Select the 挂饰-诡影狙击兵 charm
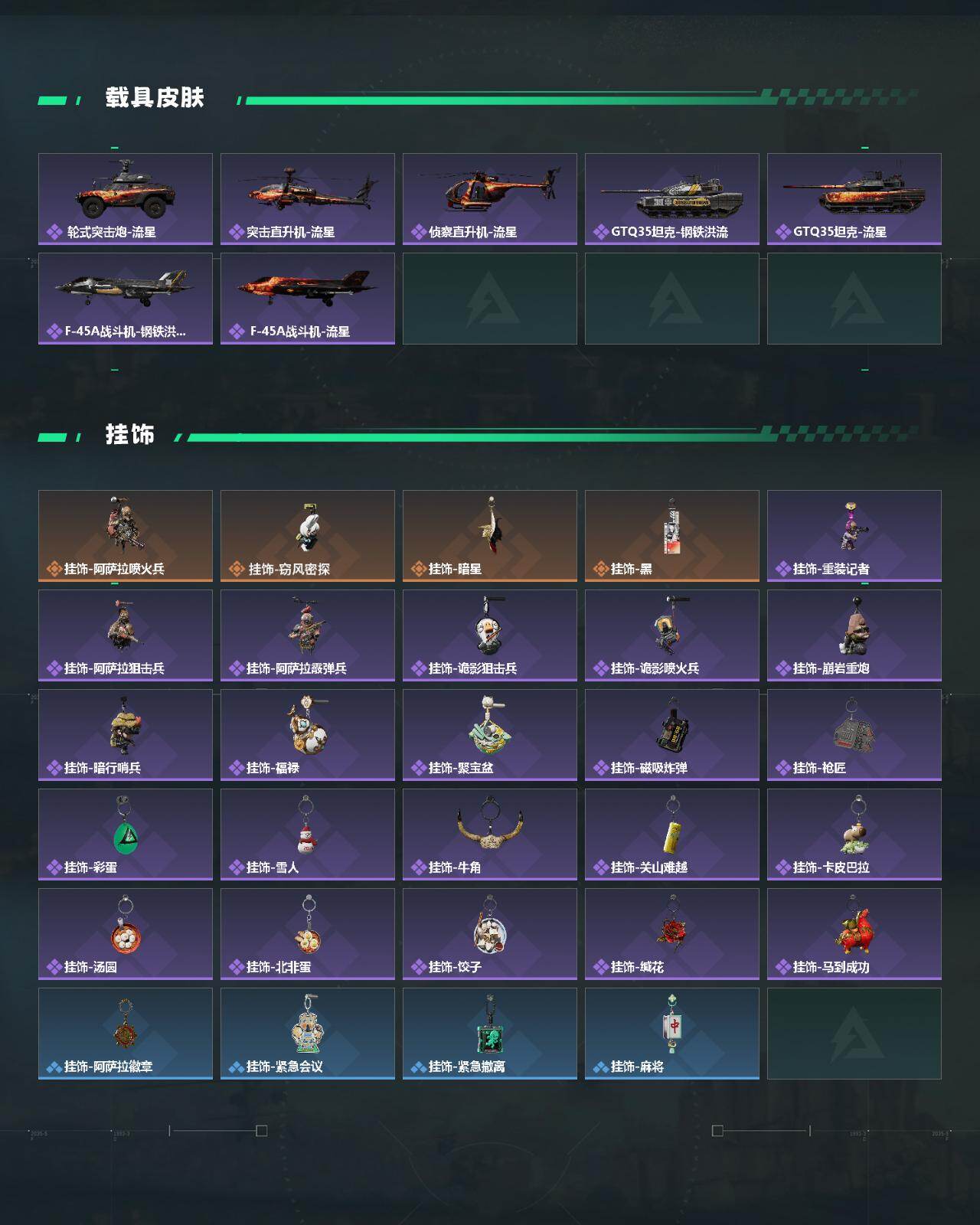This screenshot has height=1225, width=980. coord(490,635)
